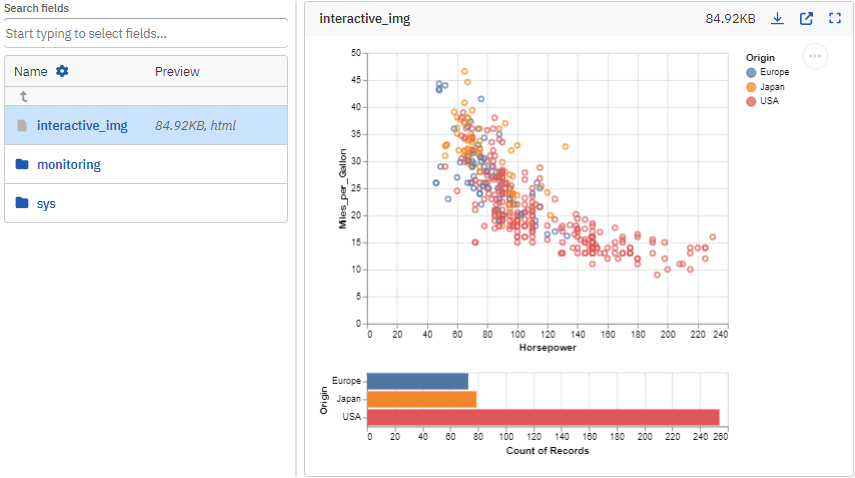Image resolution: width=855 pixels, height=478 pixels.
Task: Click the sys folder icon
Action: pos(22,203)
